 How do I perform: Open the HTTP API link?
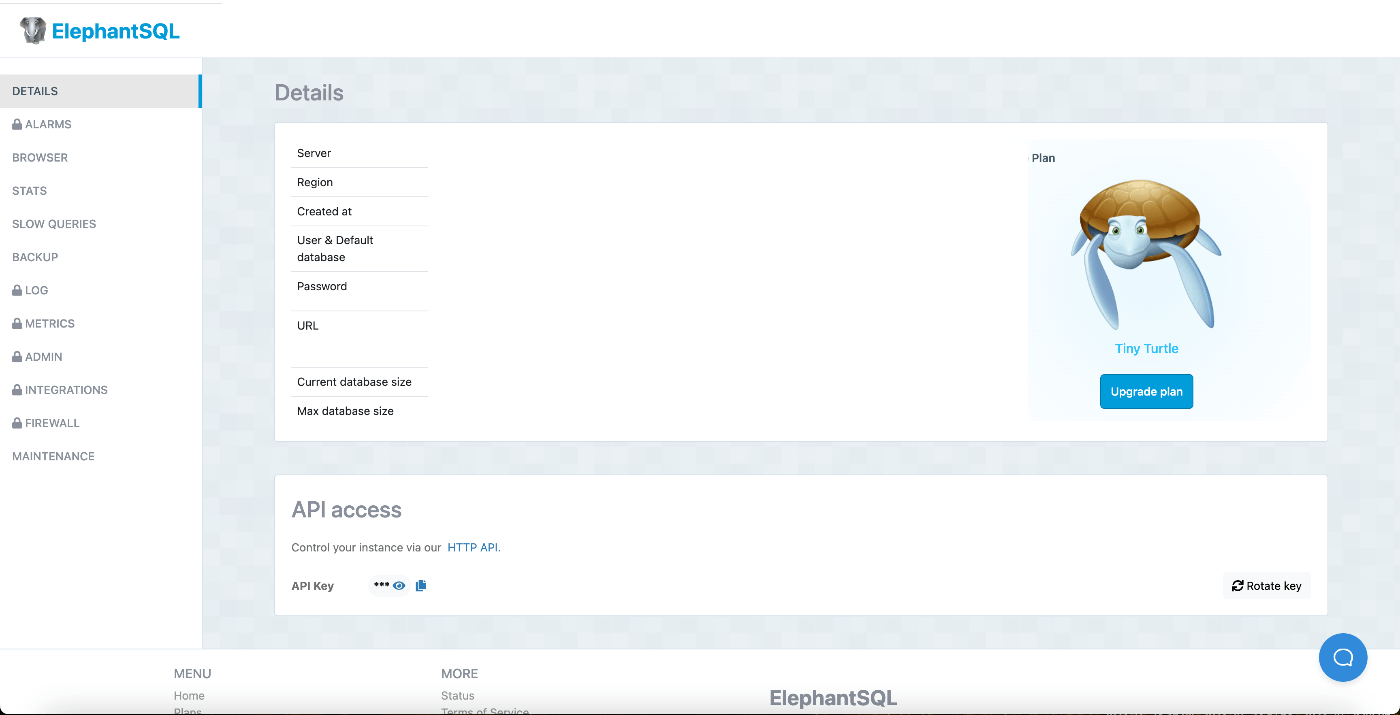tap(472, 547)
